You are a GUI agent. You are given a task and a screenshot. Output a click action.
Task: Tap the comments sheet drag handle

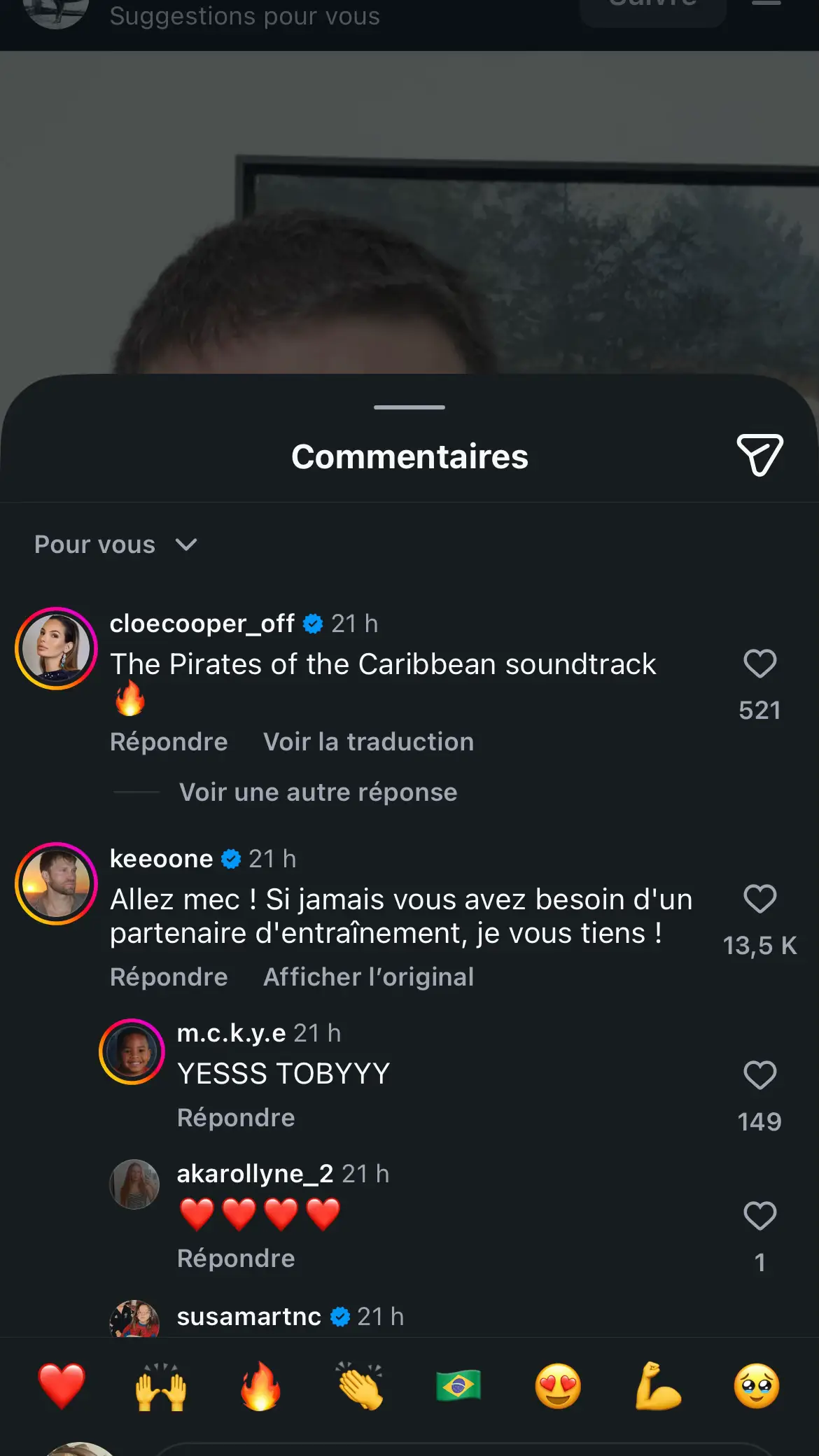point(409,407)
